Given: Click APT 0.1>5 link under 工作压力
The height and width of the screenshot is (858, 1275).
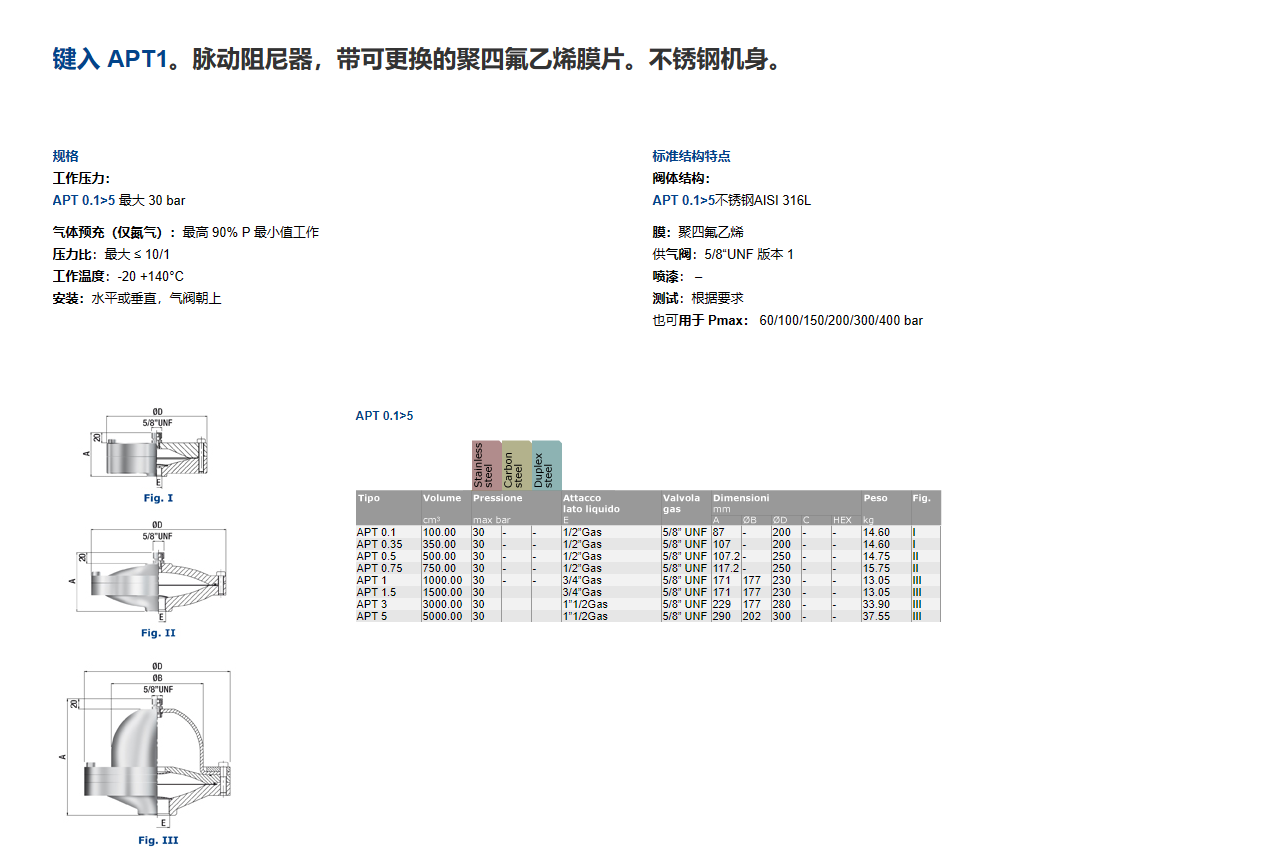Looking at the screenshot, I should click(84, 200).
